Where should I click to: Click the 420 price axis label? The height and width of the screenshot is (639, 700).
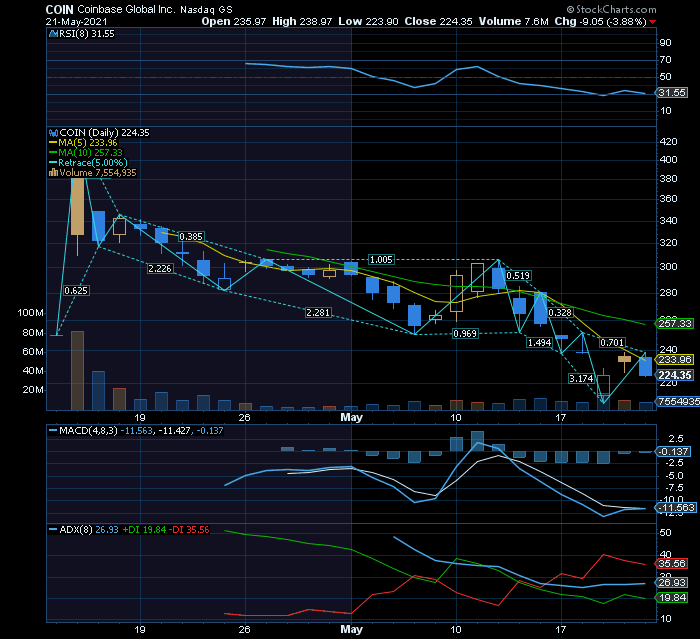click(669, 142)
